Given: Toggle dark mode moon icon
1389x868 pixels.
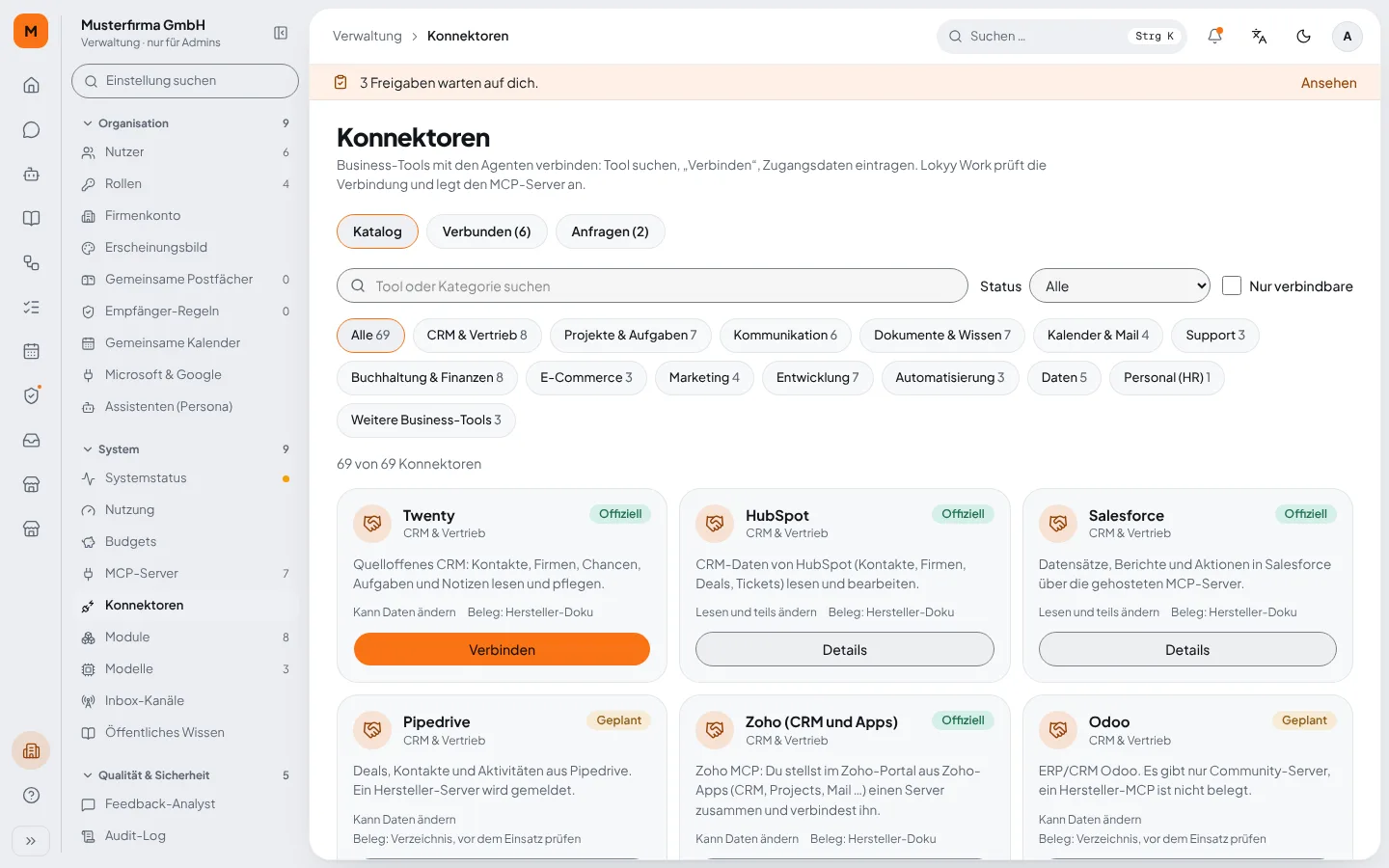Looking at the screenshot, I should tap(1303, 36).
